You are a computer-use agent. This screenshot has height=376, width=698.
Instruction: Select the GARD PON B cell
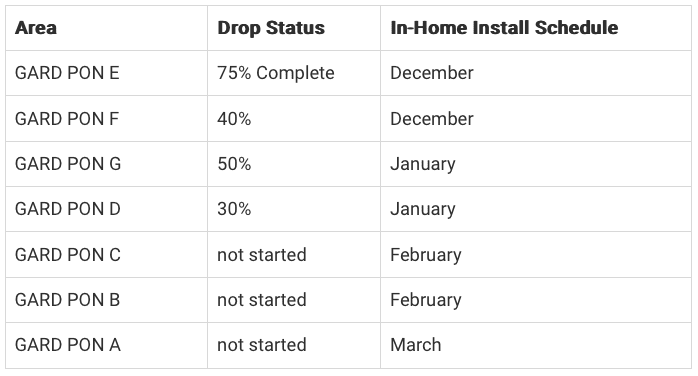pyautogui.click(x=68, y=300)
